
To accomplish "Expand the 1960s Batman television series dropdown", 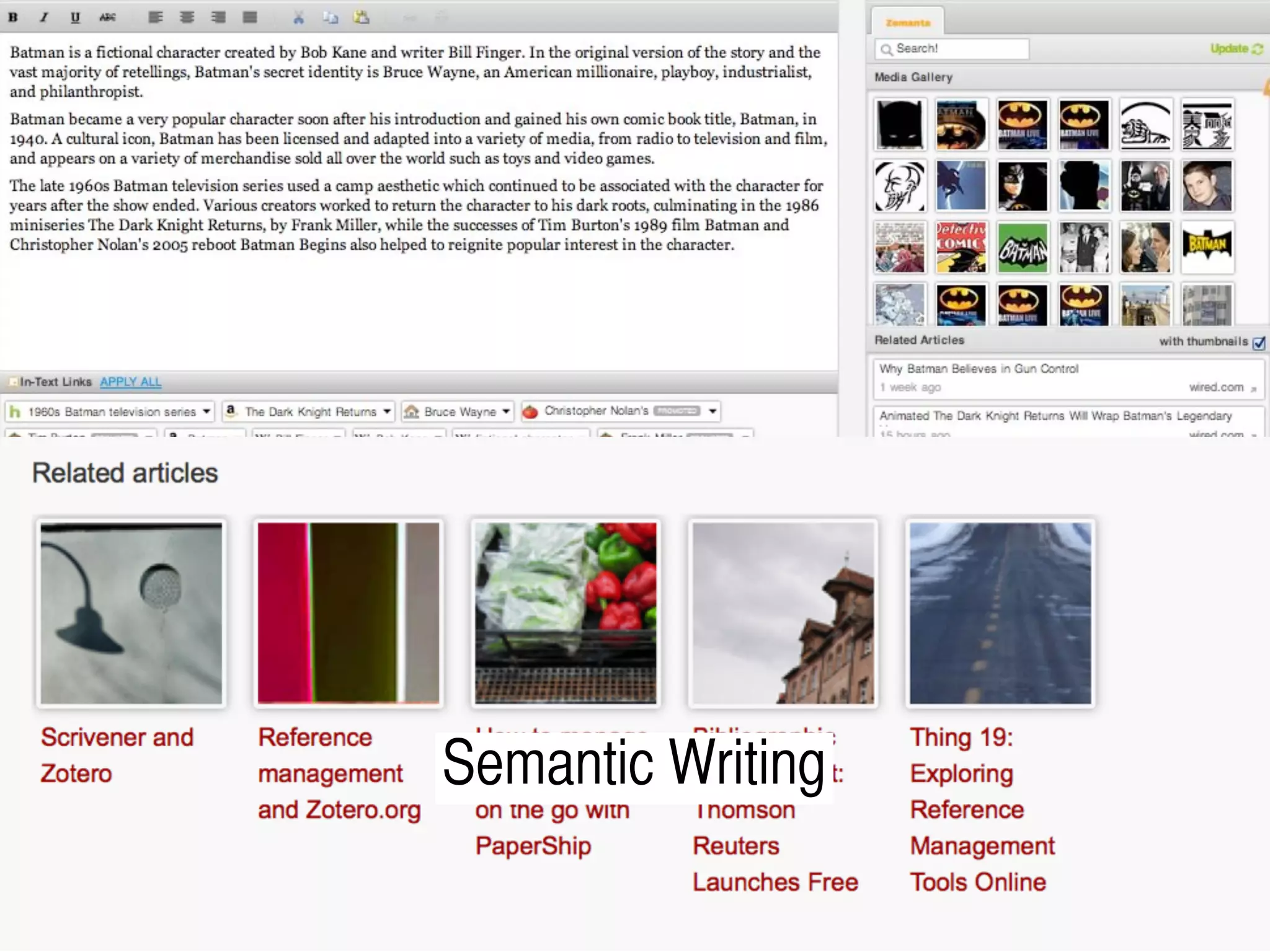I will tap(206, 412).
